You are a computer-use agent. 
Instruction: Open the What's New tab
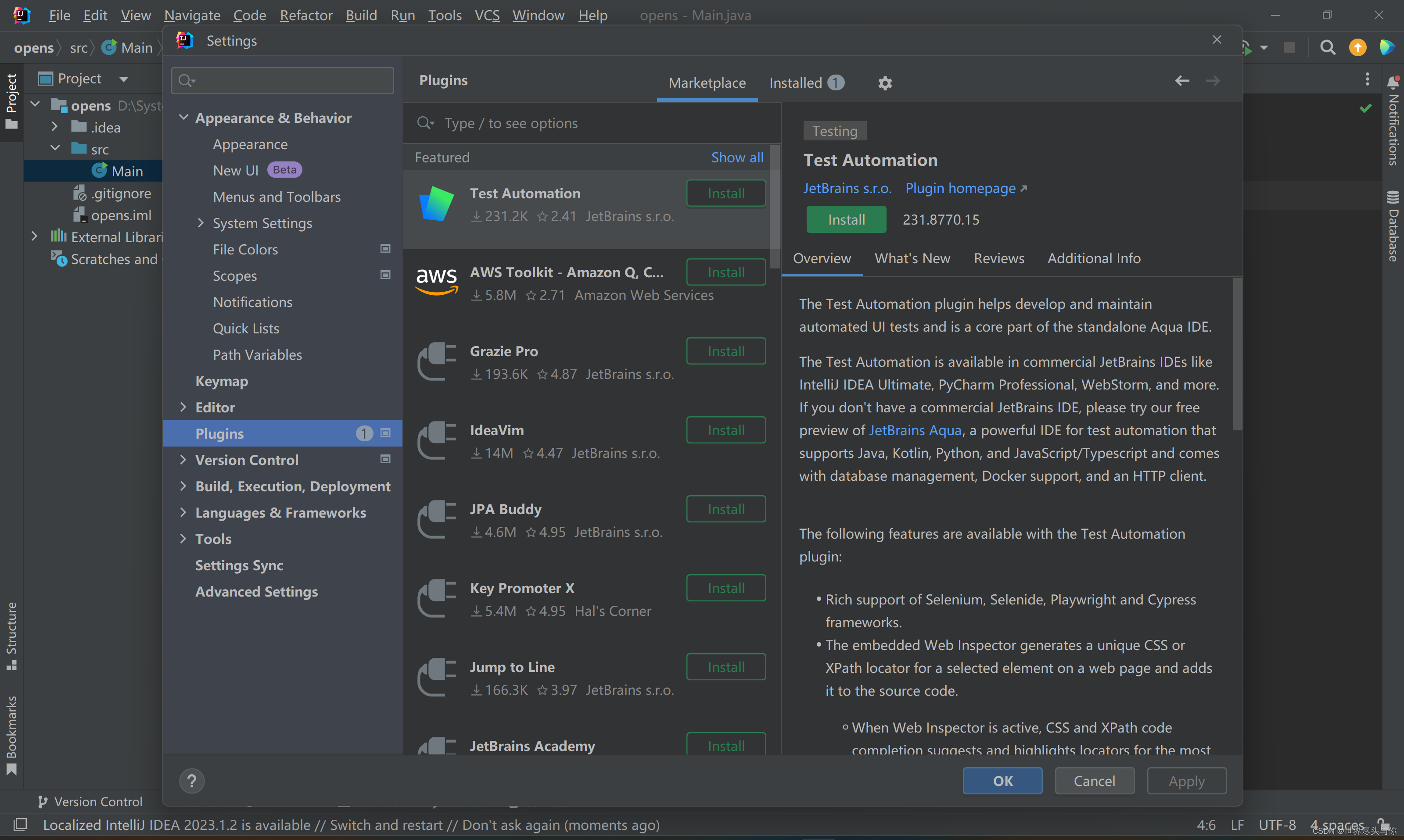point(912,258)
